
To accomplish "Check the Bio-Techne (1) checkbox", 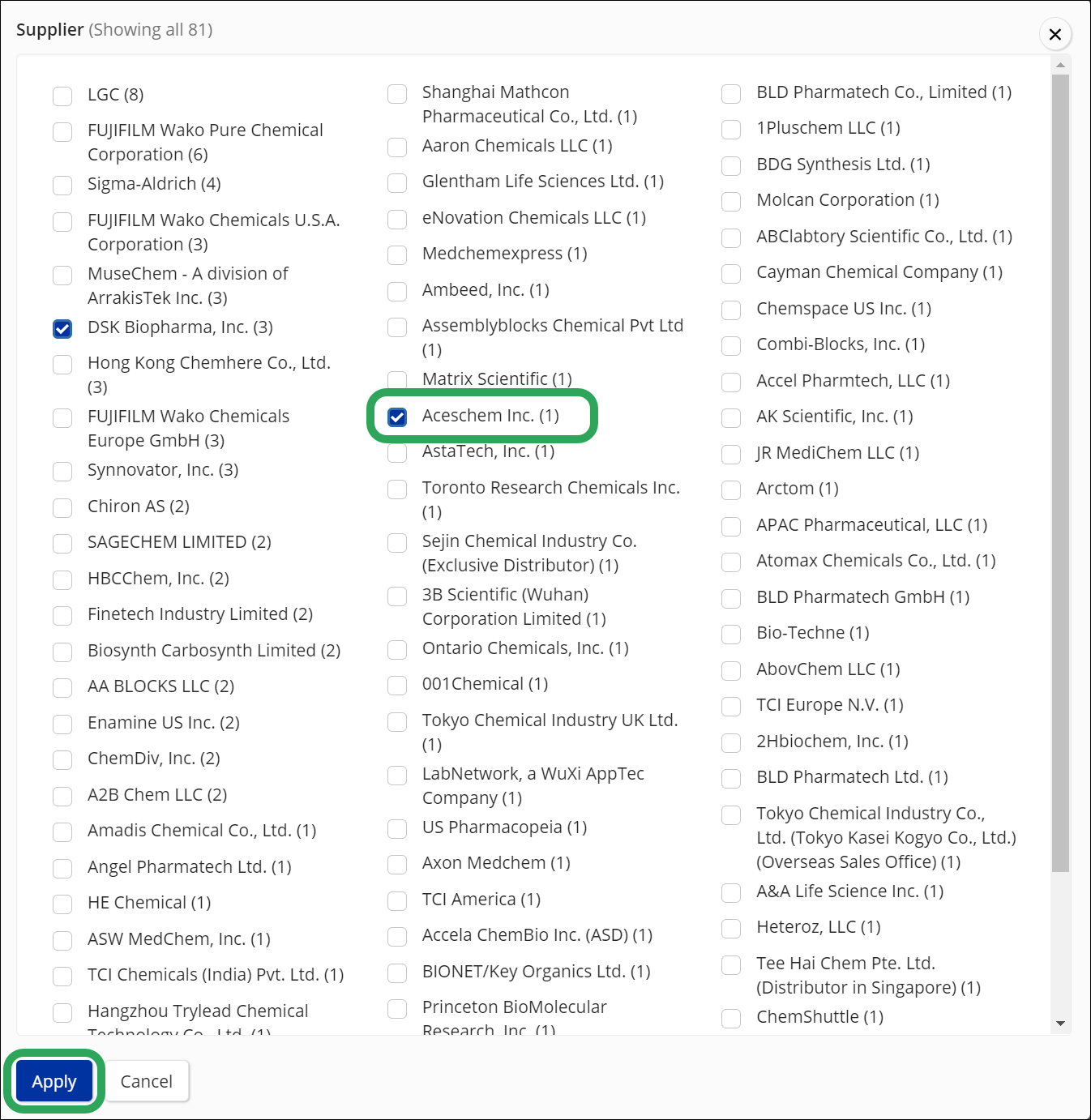I will coord(731,635).
